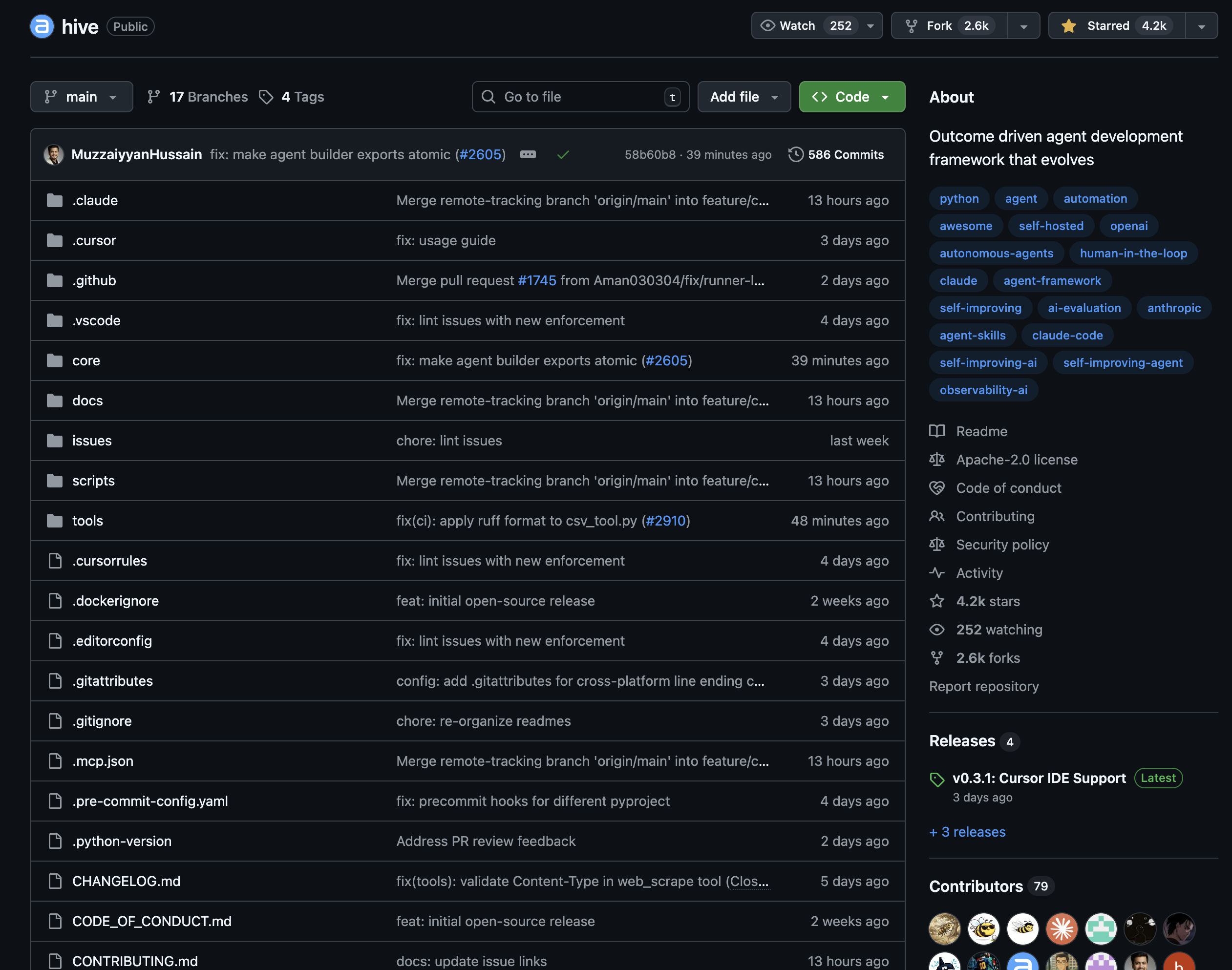This screenshot has width=1232, height=970.
Task: Open the Add file menu
Action: tap(743, 97)
